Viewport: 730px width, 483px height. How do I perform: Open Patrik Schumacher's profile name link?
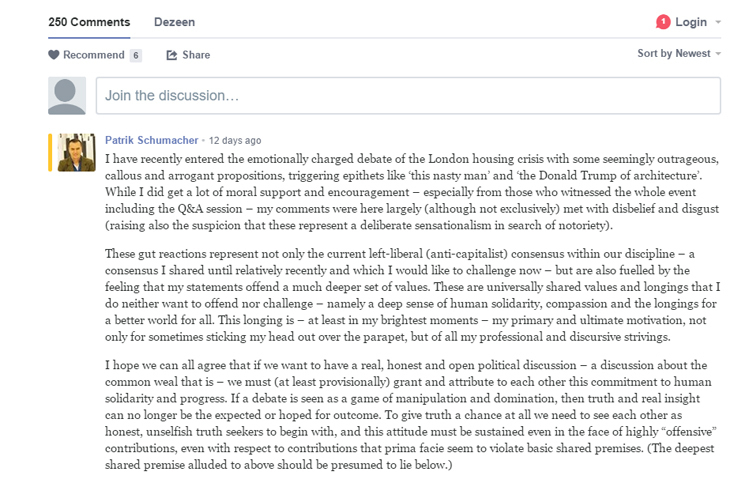152,140
